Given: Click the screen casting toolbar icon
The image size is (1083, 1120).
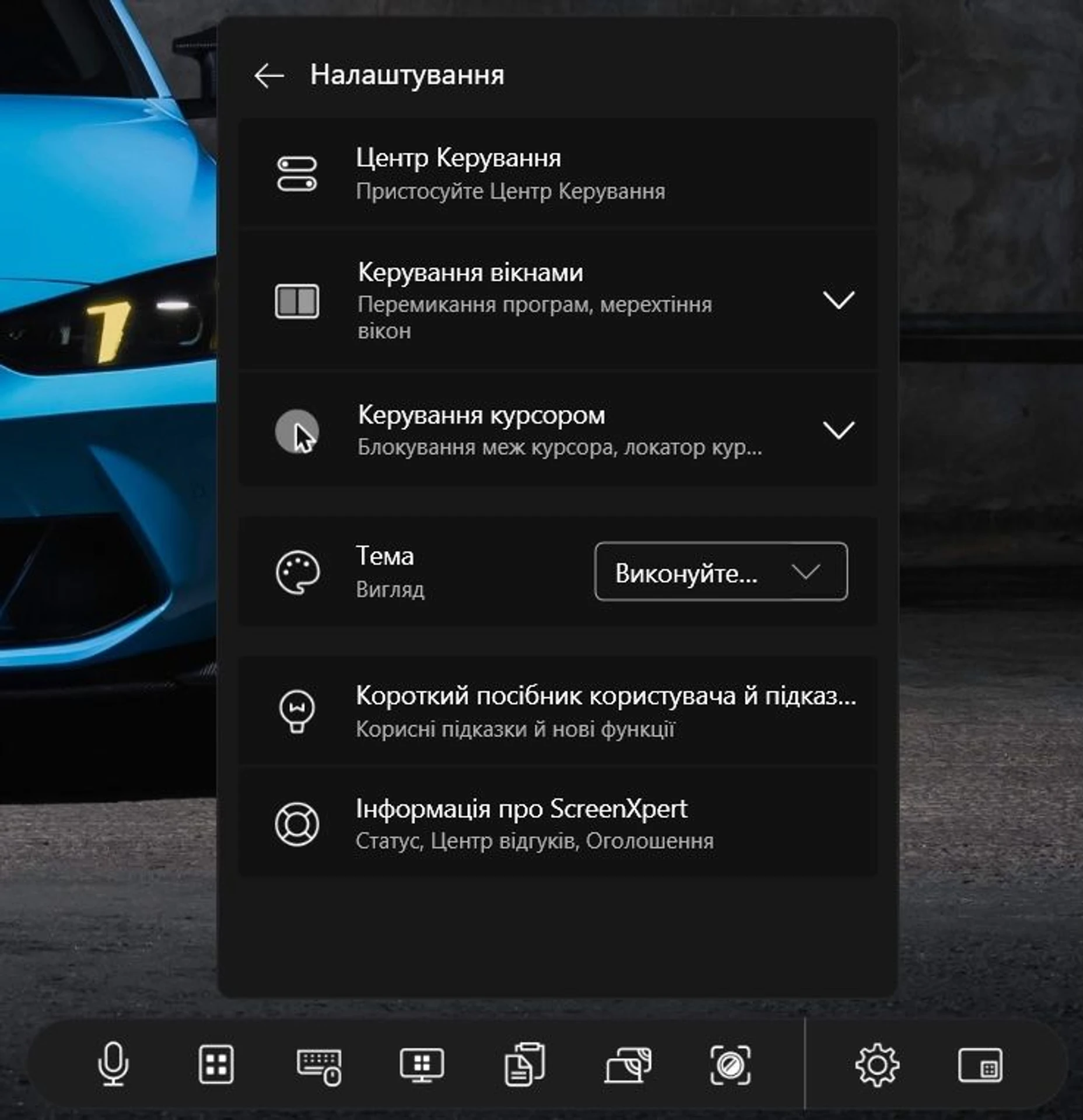Looking at the screenshot, I should click(628, 1065).
